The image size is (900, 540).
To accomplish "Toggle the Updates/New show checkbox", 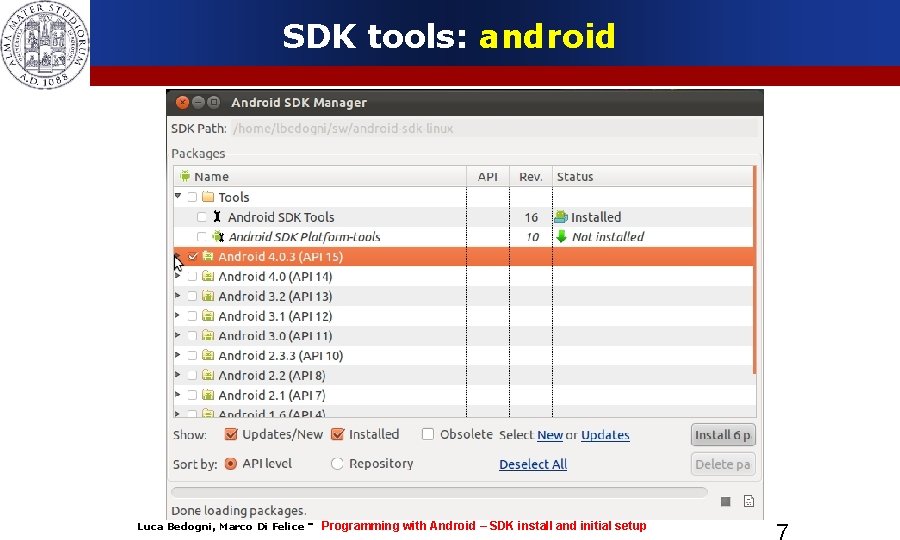I will (231, 434).
